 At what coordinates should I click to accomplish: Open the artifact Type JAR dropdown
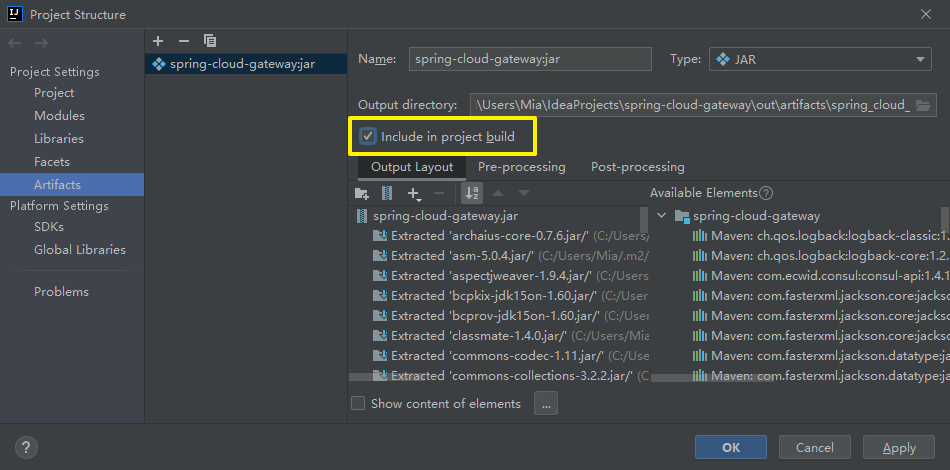pos(820,59)
